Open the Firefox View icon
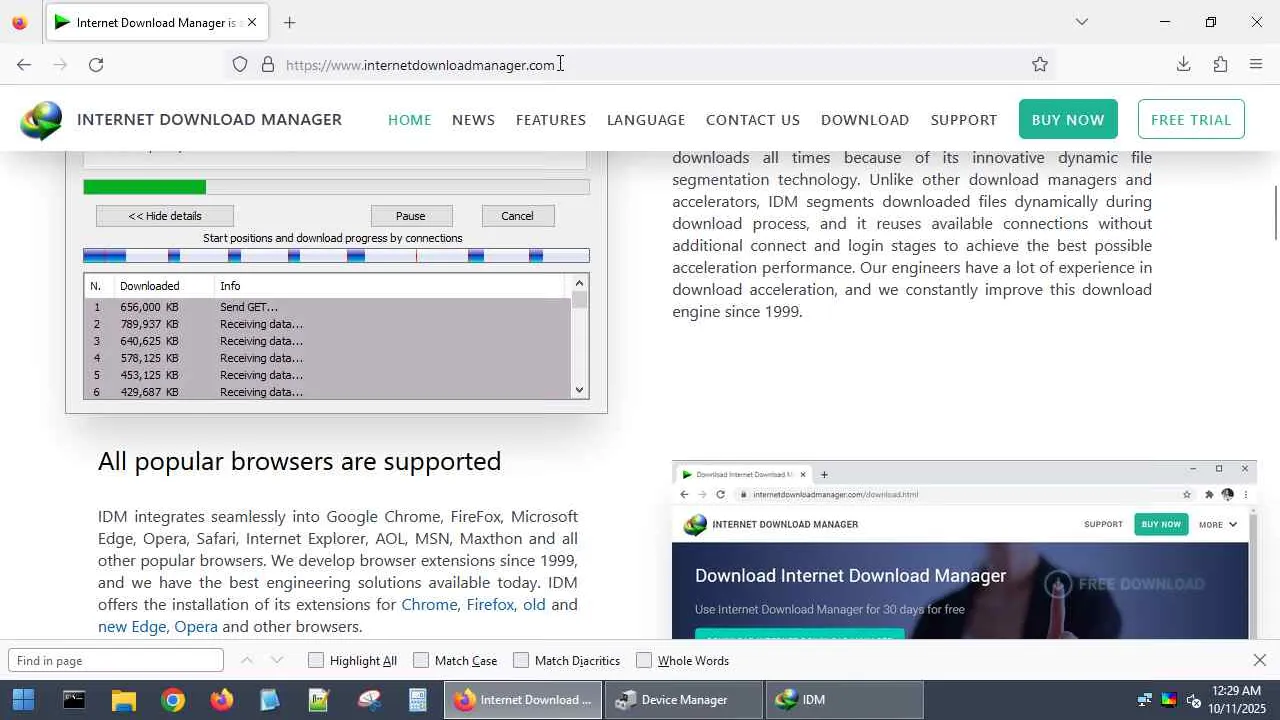This screenshot has width=1280, height=720. 19,22
